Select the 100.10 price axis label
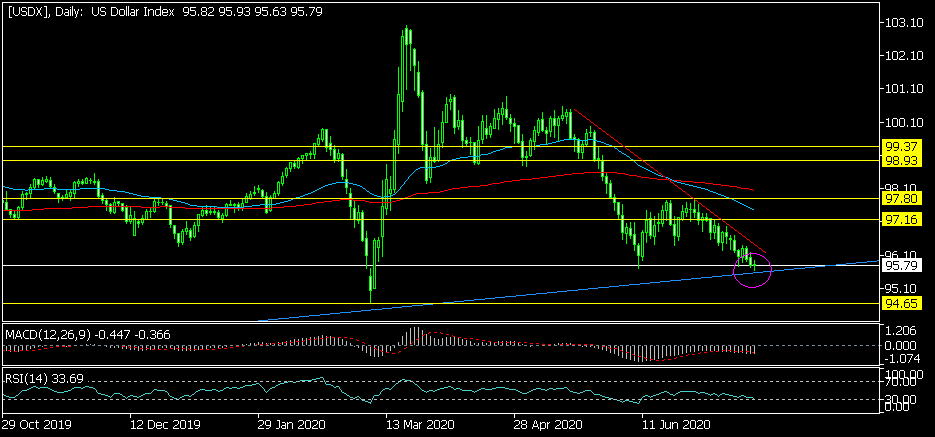The width and height of the screenshot is (935, 437). [x=905, y=122]
